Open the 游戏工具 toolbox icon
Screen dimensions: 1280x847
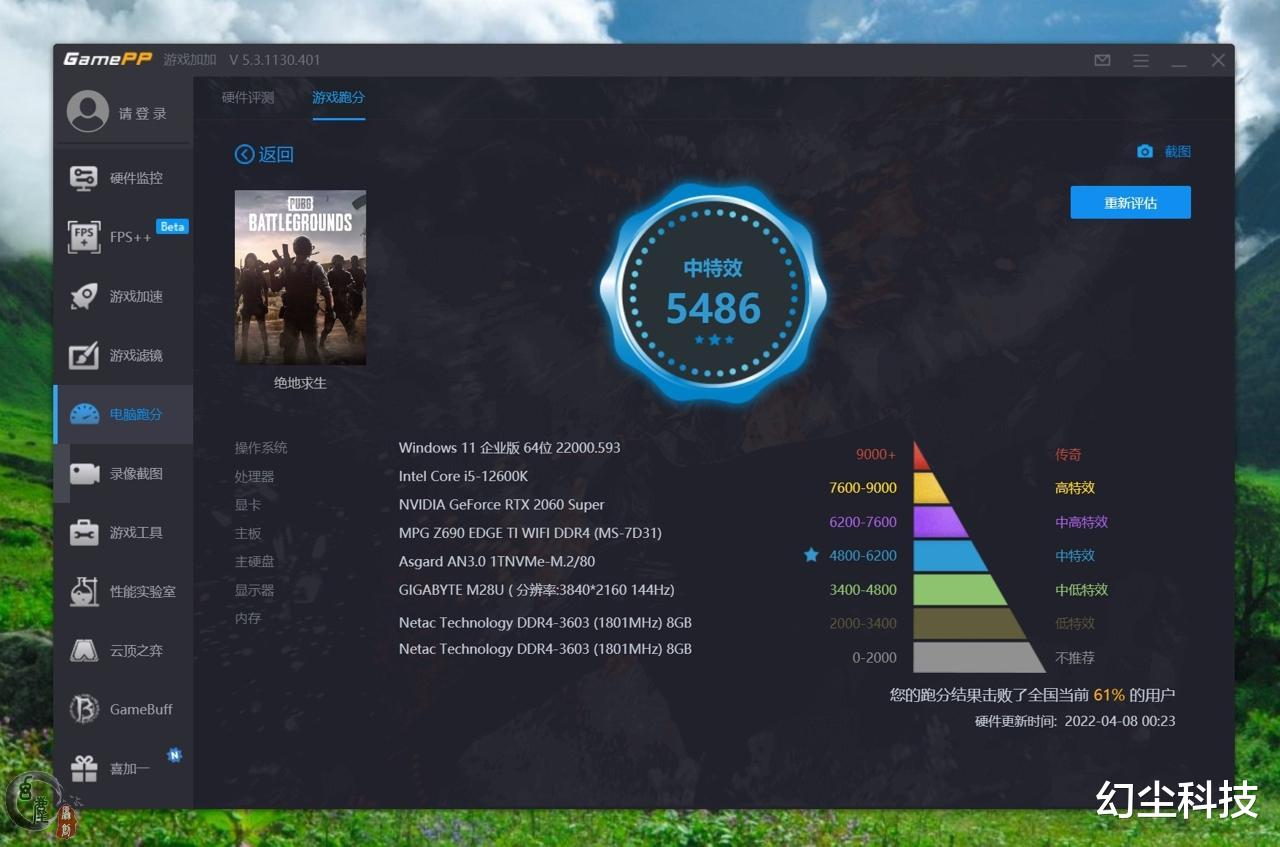84,532
